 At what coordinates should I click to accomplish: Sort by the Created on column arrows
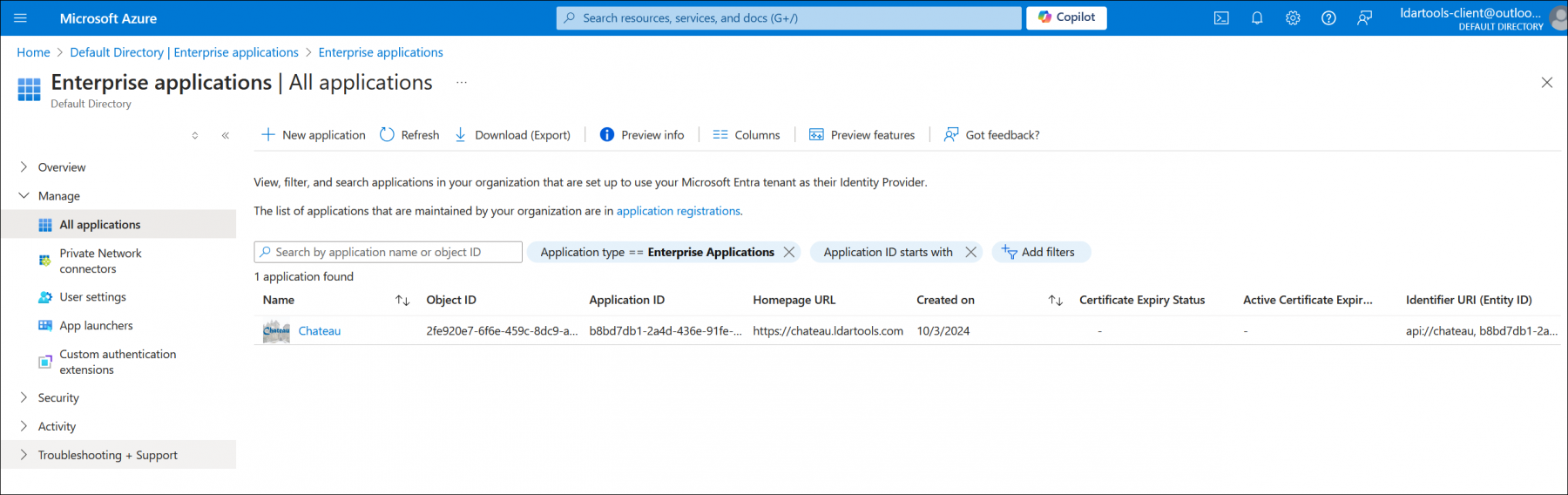[x=1055, y=301]
